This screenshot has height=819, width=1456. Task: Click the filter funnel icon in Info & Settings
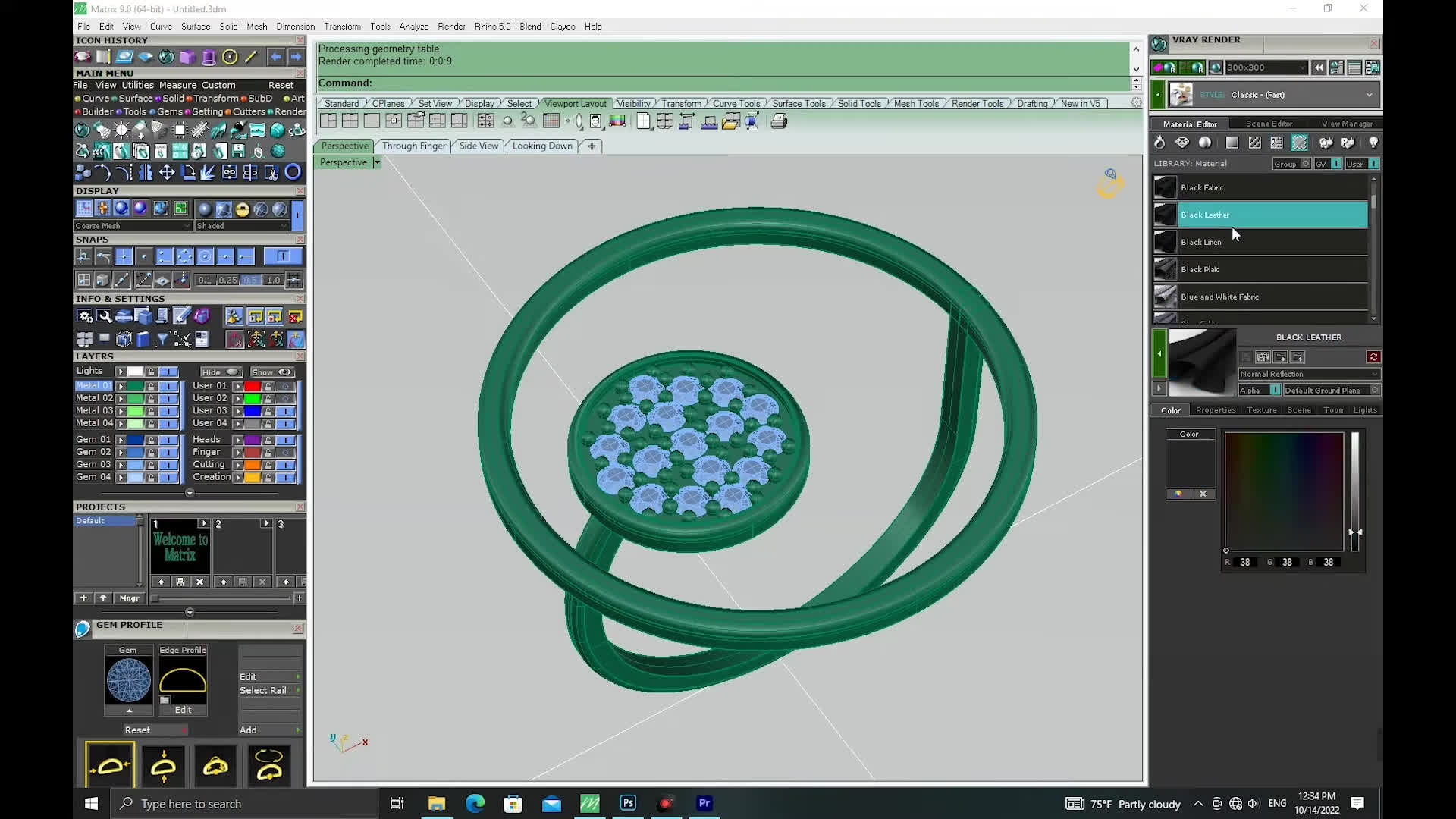click(162, 340)
